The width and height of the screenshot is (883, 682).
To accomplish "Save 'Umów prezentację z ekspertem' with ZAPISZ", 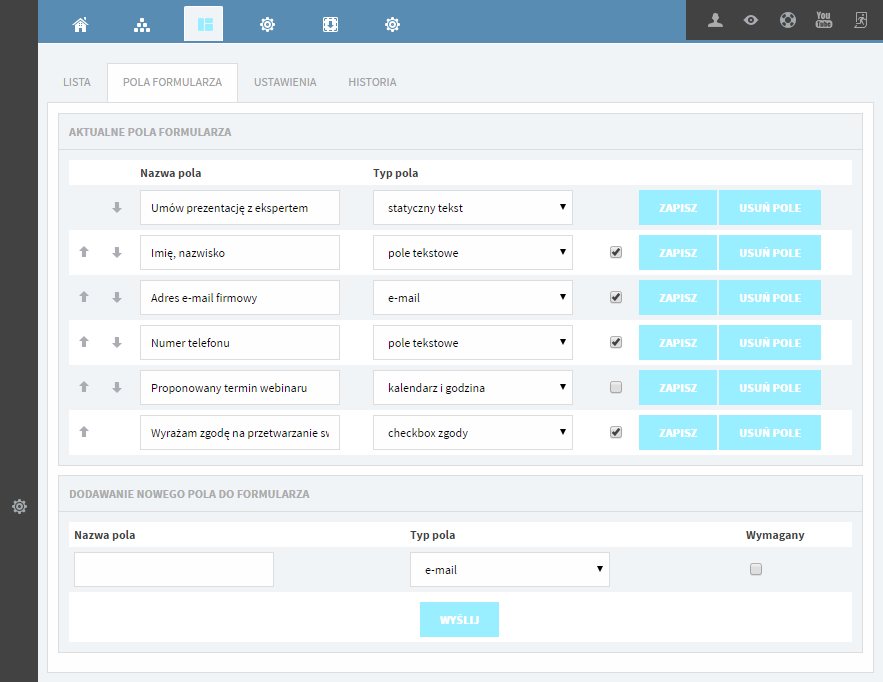I will 677,207.
